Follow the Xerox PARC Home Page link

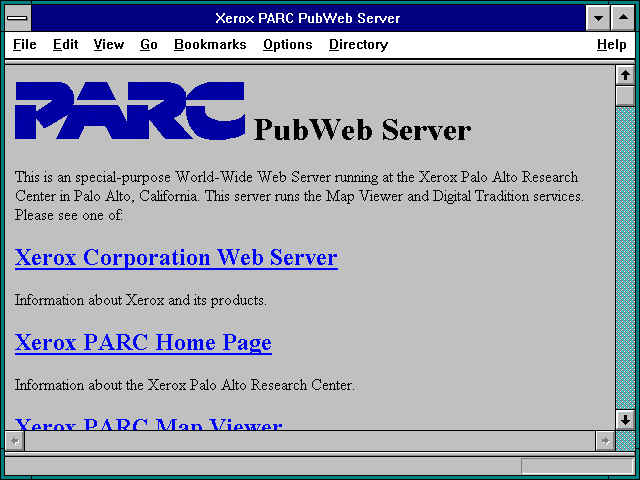pos(143,342)
